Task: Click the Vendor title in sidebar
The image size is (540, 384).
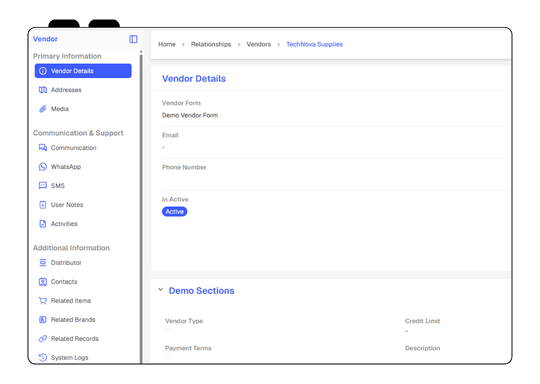Action: click(x=45, y=39)
